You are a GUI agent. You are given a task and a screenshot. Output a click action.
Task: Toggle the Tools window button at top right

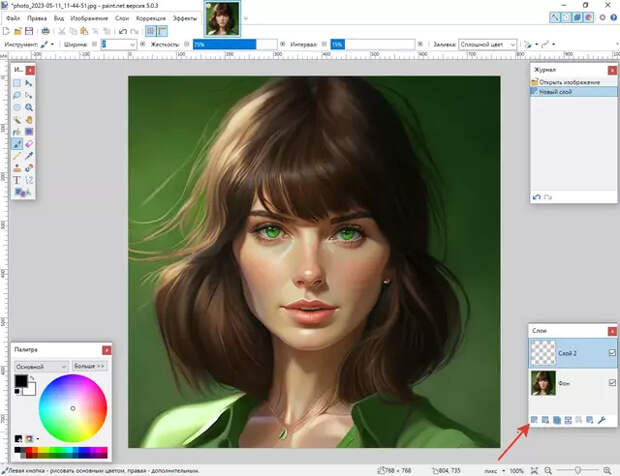click(x=555, y=17)
